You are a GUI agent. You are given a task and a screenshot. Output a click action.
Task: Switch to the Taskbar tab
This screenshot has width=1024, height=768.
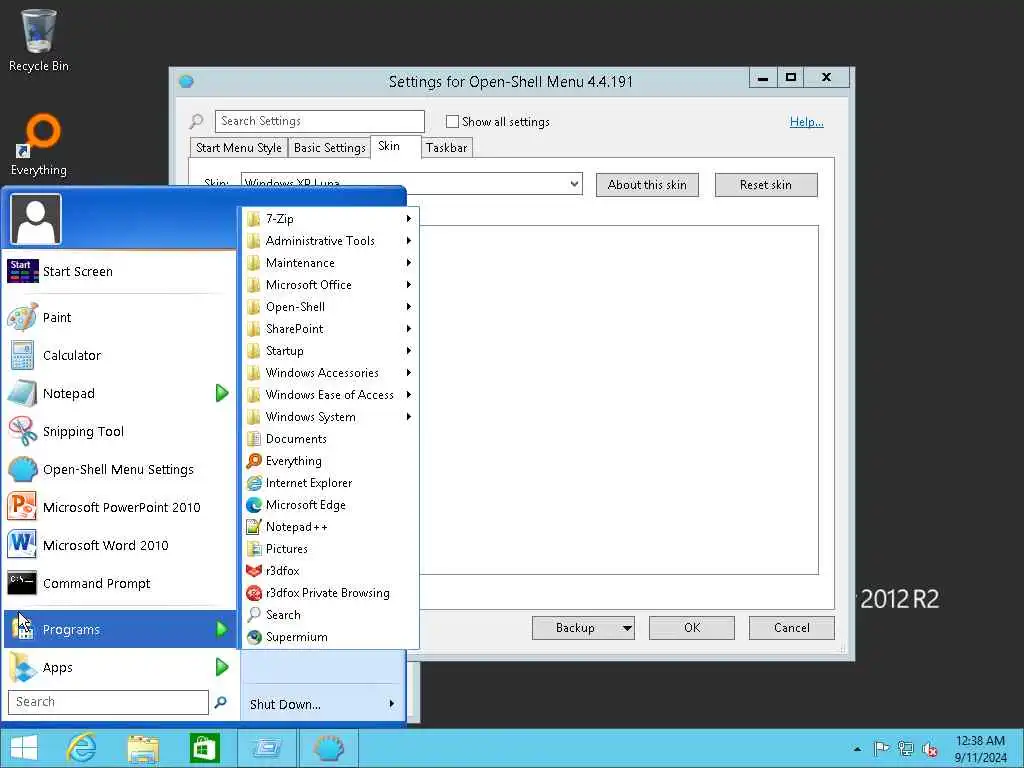point(447,148)
